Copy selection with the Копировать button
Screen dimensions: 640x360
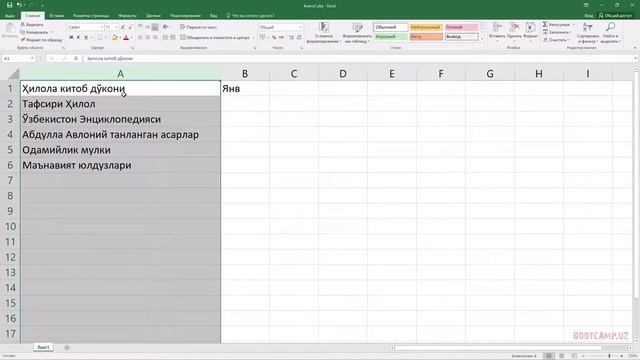(36, 32)
